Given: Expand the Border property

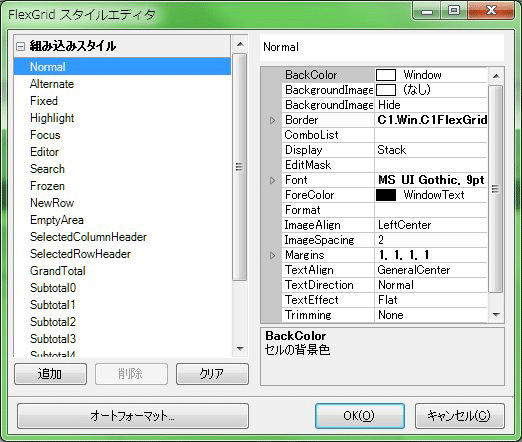Looking at the screenshot, I should [x=272, y=120].
